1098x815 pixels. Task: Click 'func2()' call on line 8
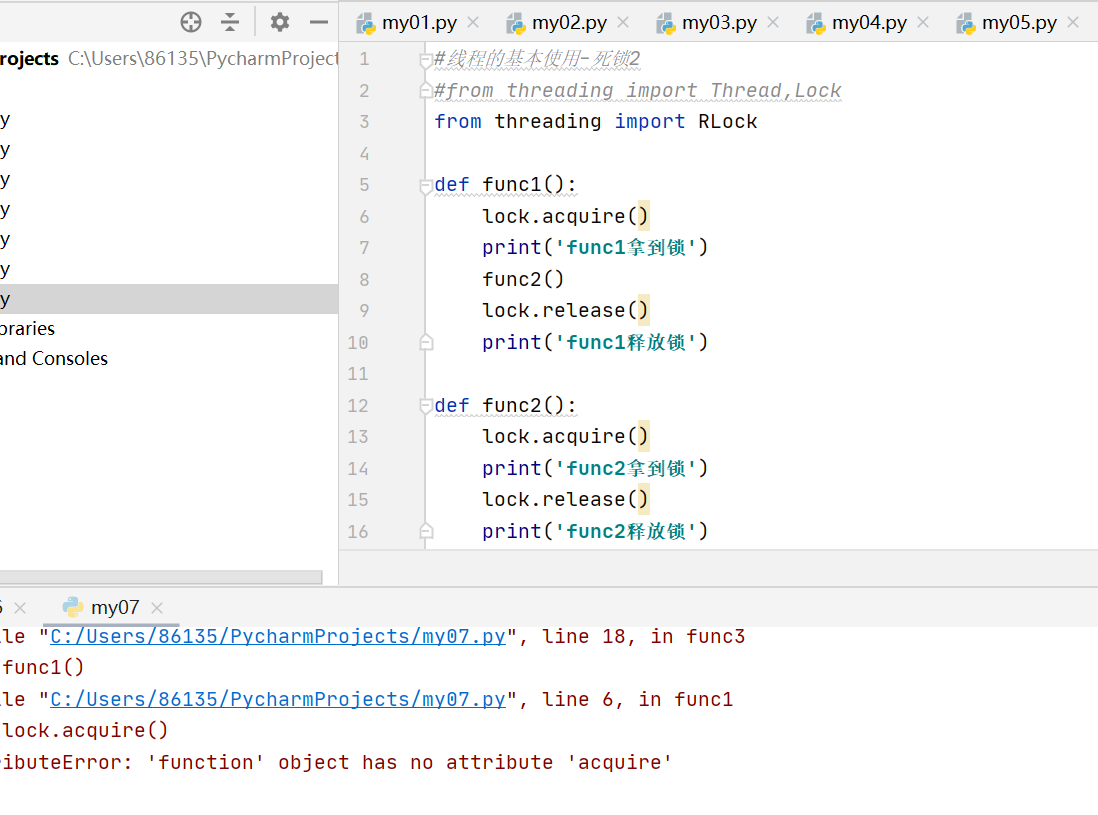(x=522, y=279)
